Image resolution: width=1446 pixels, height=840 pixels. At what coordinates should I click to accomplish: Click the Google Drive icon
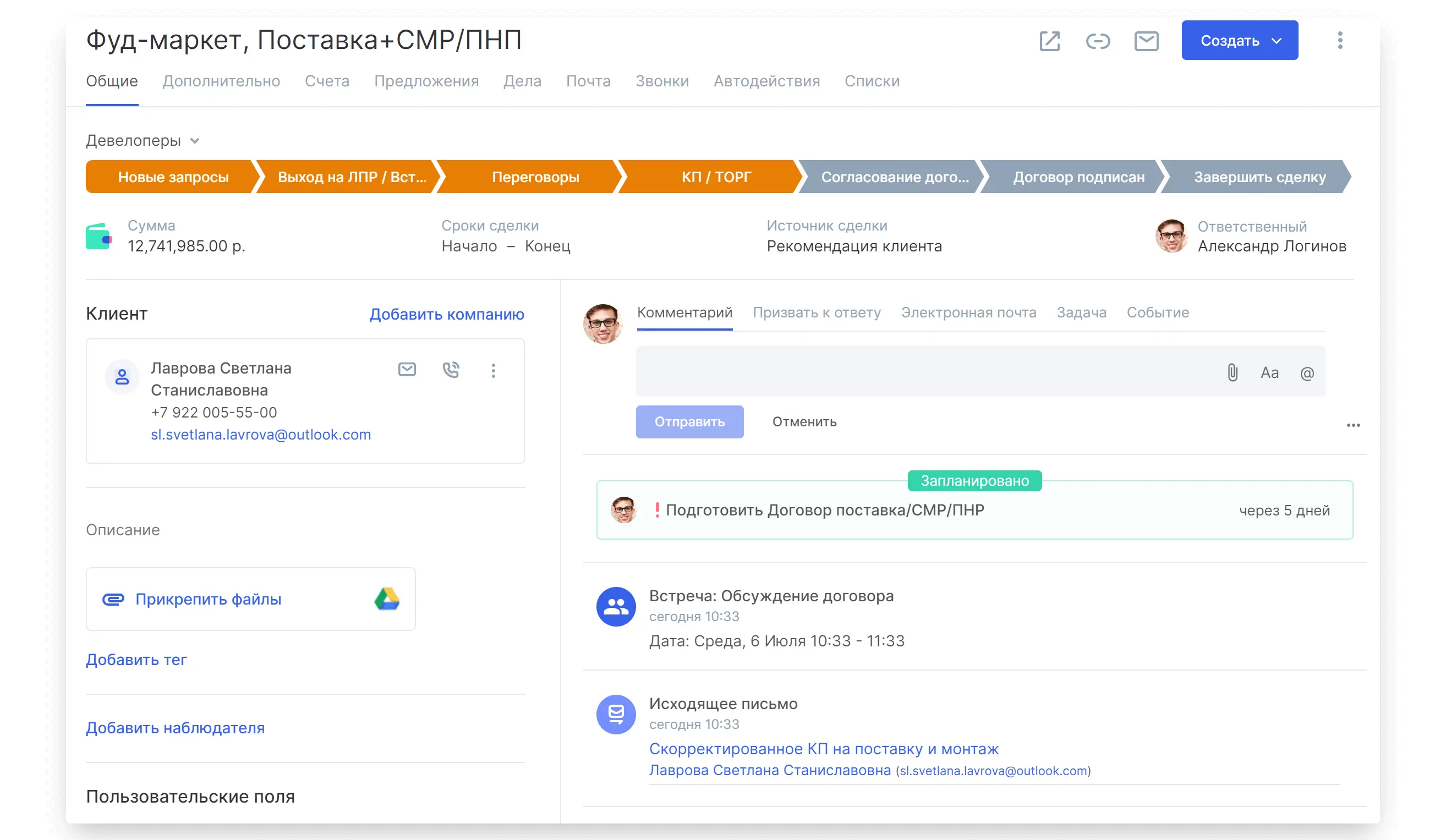(387, 599)
